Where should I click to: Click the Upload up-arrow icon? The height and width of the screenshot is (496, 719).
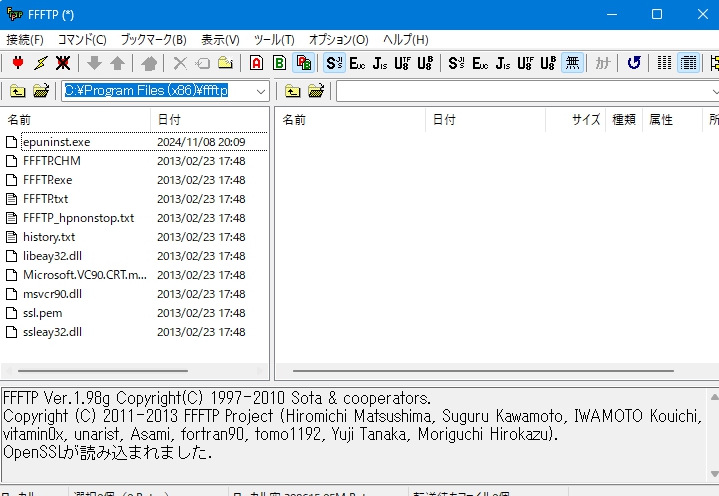117,63
